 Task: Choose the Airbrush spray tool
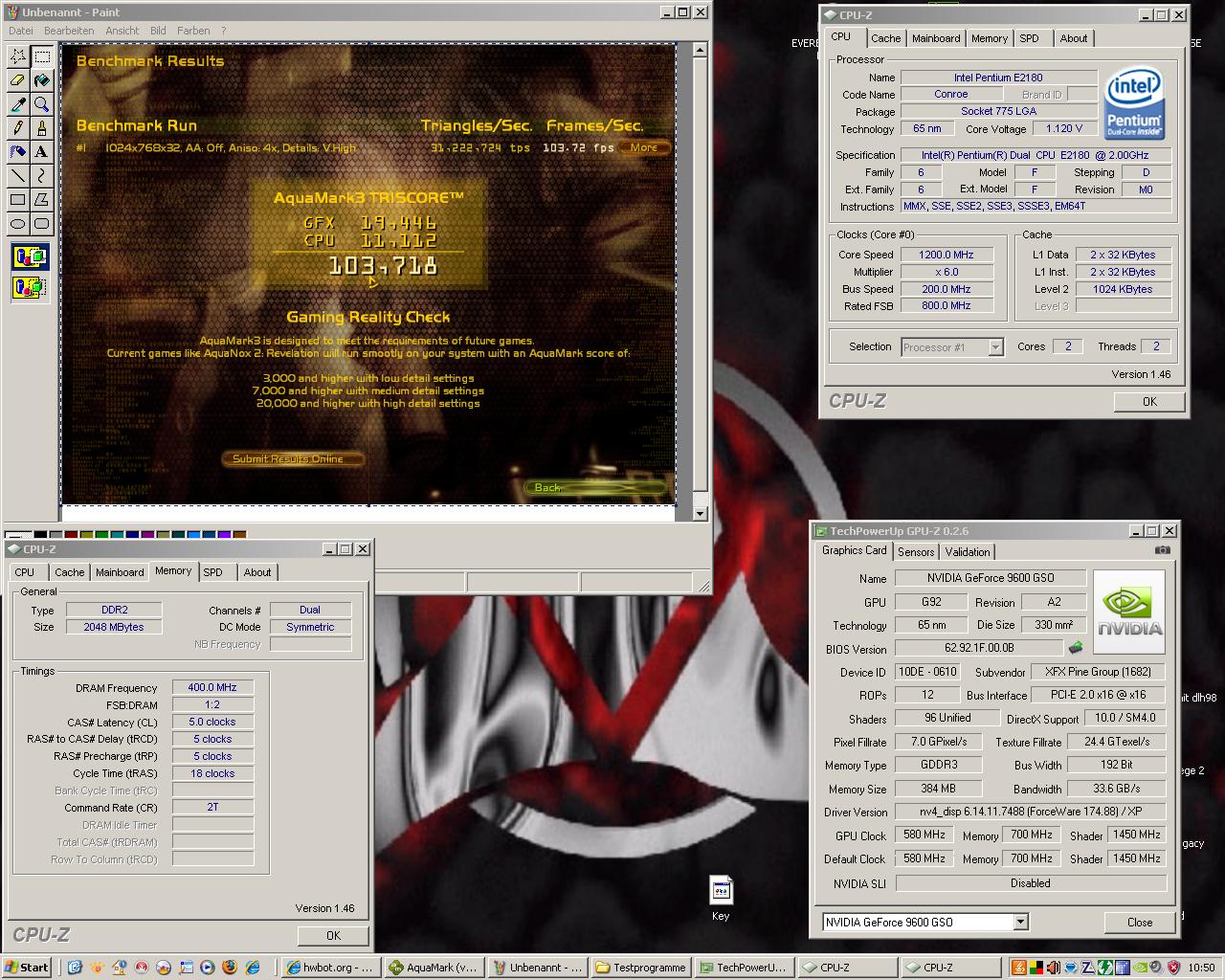(17, 152)
